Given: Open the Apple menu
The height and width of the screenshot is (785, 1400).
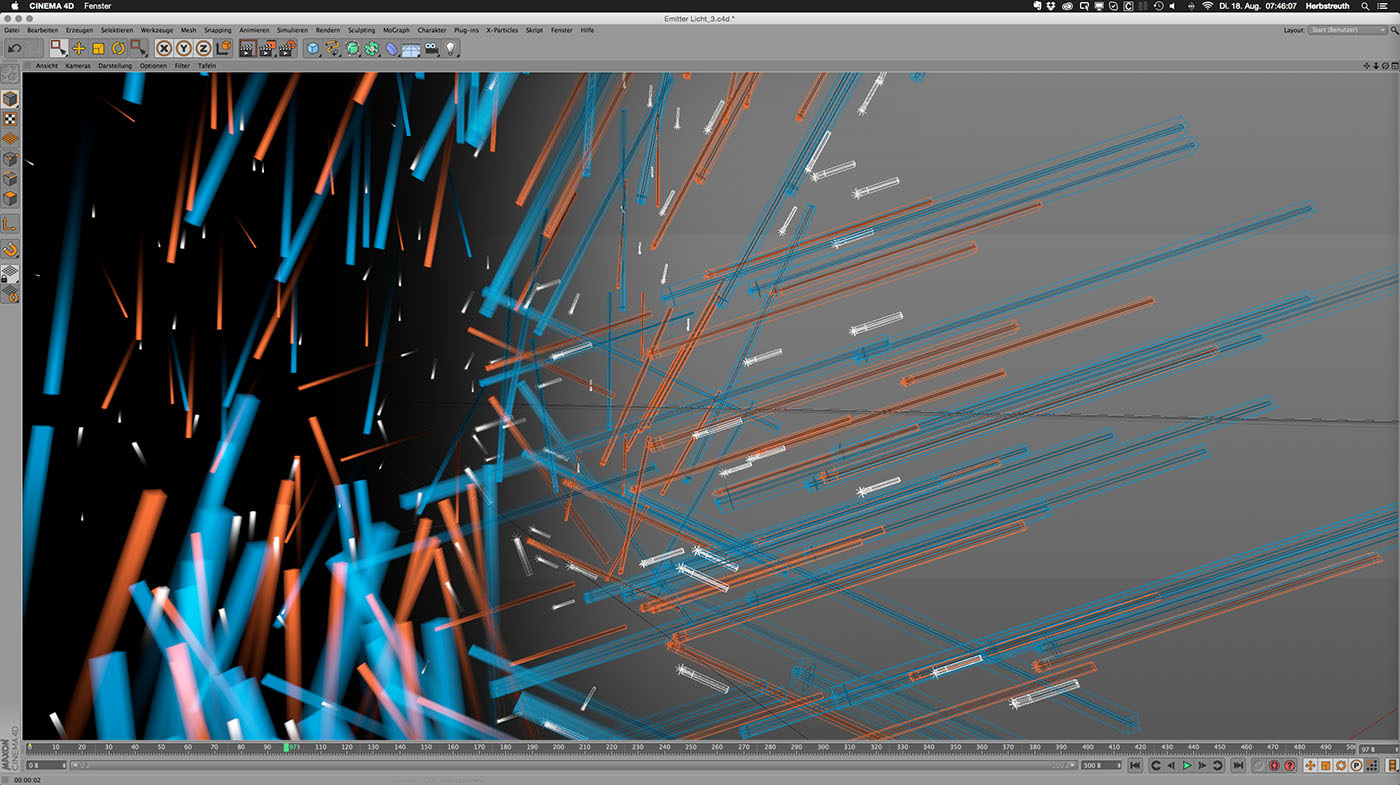Looking at the screenshot, I should coord(14,6).
